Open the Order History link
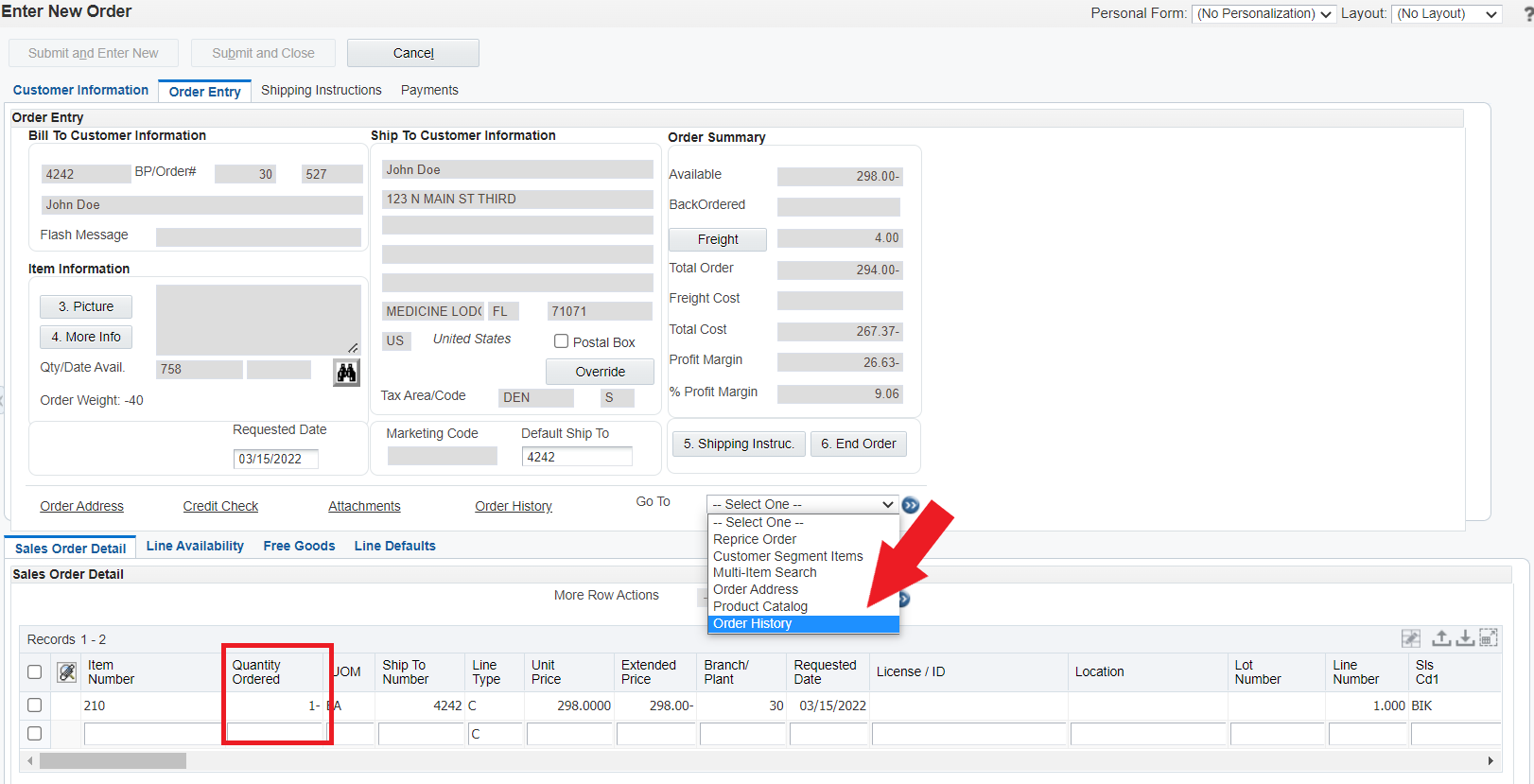The image size is (1534, 784). click(x=514, y=506)
